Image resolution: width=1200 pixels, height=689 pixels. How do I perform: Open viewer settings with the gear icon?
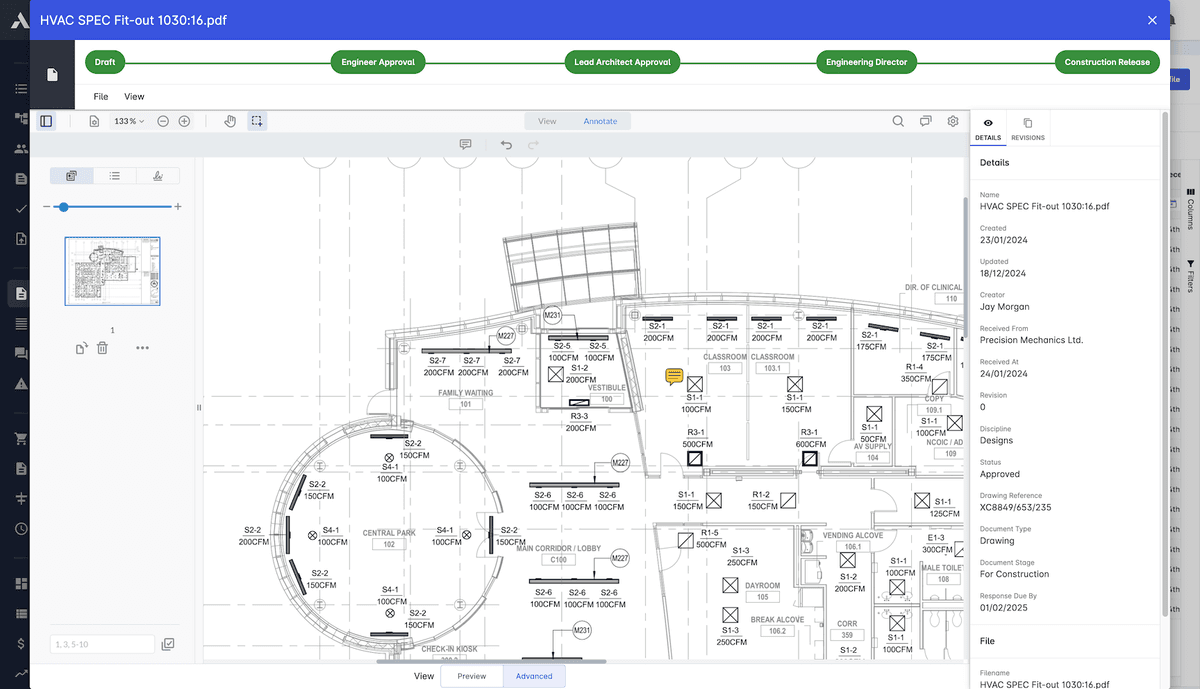click(952, 120)
